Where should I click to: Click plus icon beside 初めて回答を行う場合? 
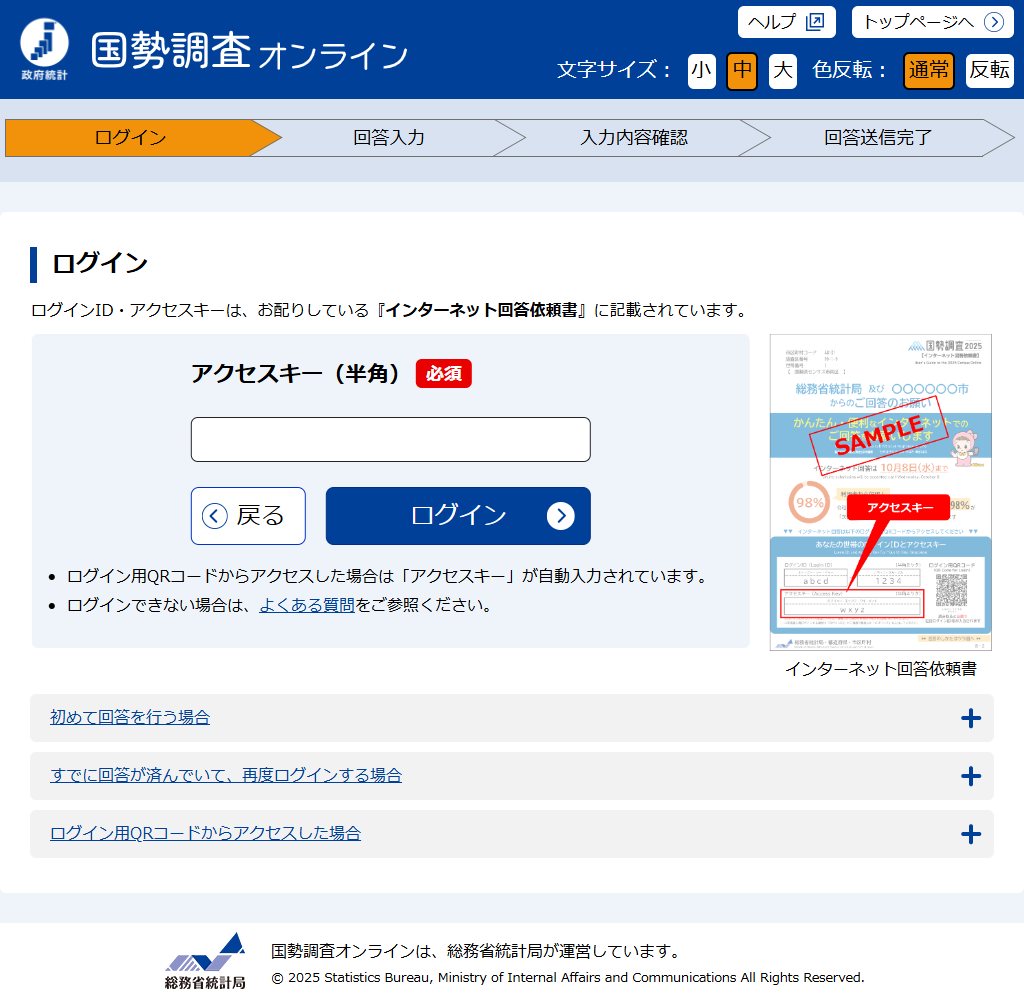tap(970, 718)
